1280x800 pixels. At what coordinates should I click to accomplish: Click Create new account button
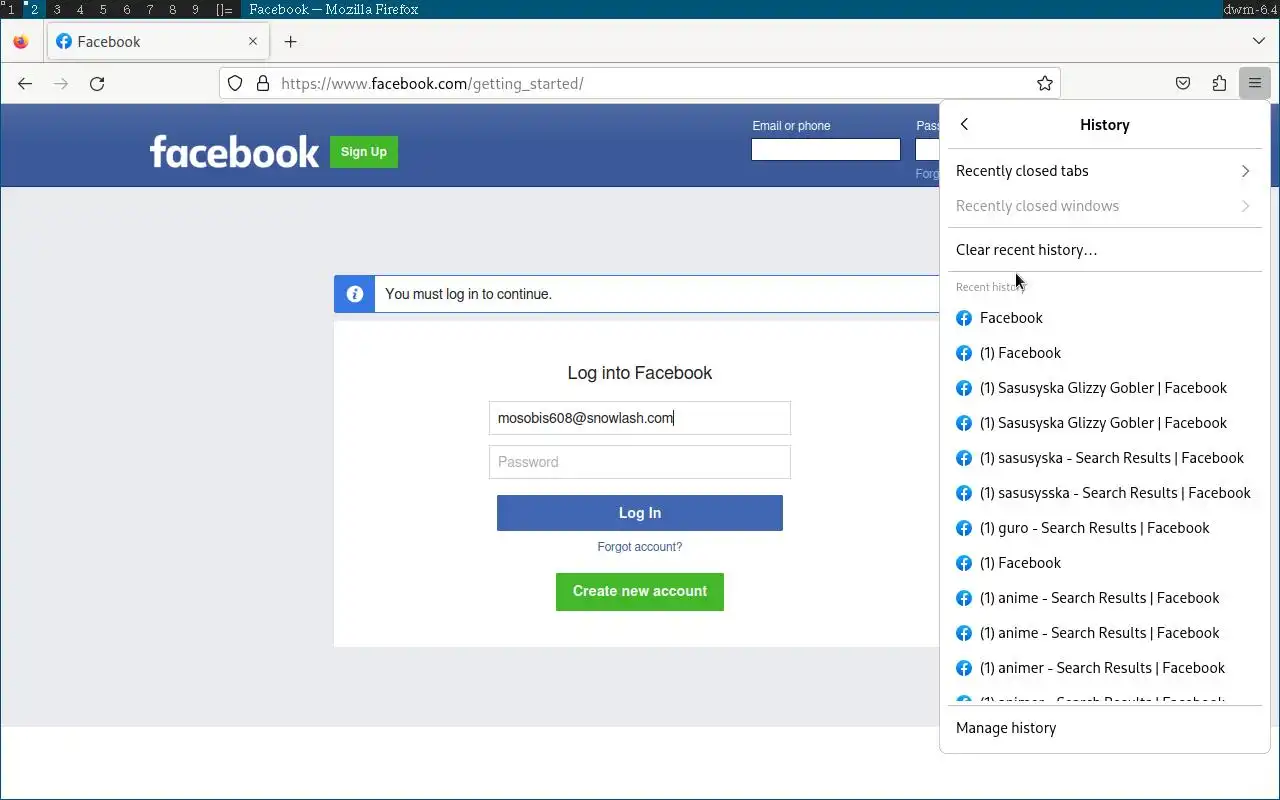pyautogui.click(x=640, y=591)
